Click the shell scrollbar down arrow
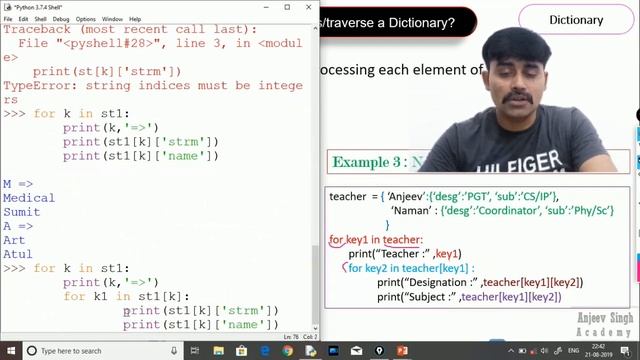Screen dimensions: 640x360 pyautogui.click(x=315, y=328)
